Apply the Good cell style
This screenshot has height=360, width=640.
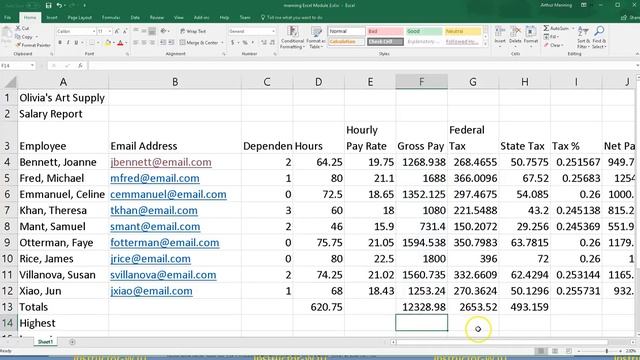point(424,31)
